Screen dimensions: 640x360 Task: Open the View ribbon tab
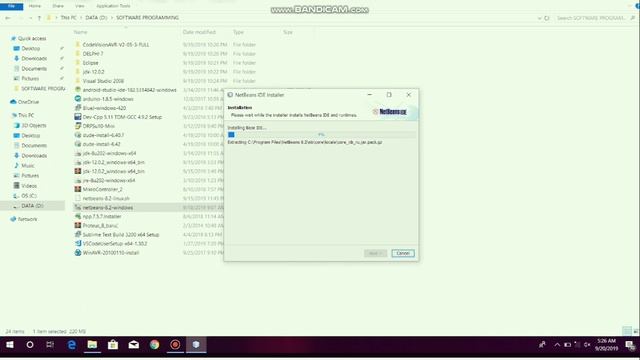click(80, 6)
